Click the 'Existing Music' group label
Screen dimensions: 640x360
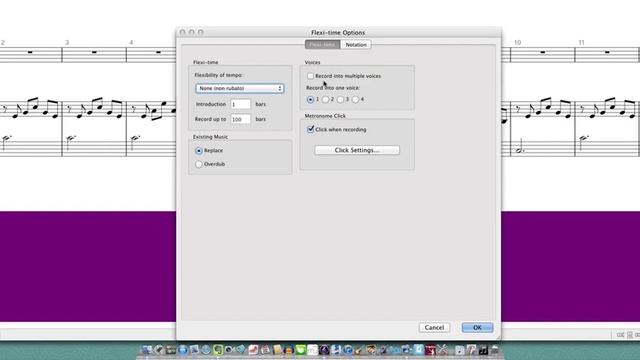pyautogui.click(x=210, y=137)
